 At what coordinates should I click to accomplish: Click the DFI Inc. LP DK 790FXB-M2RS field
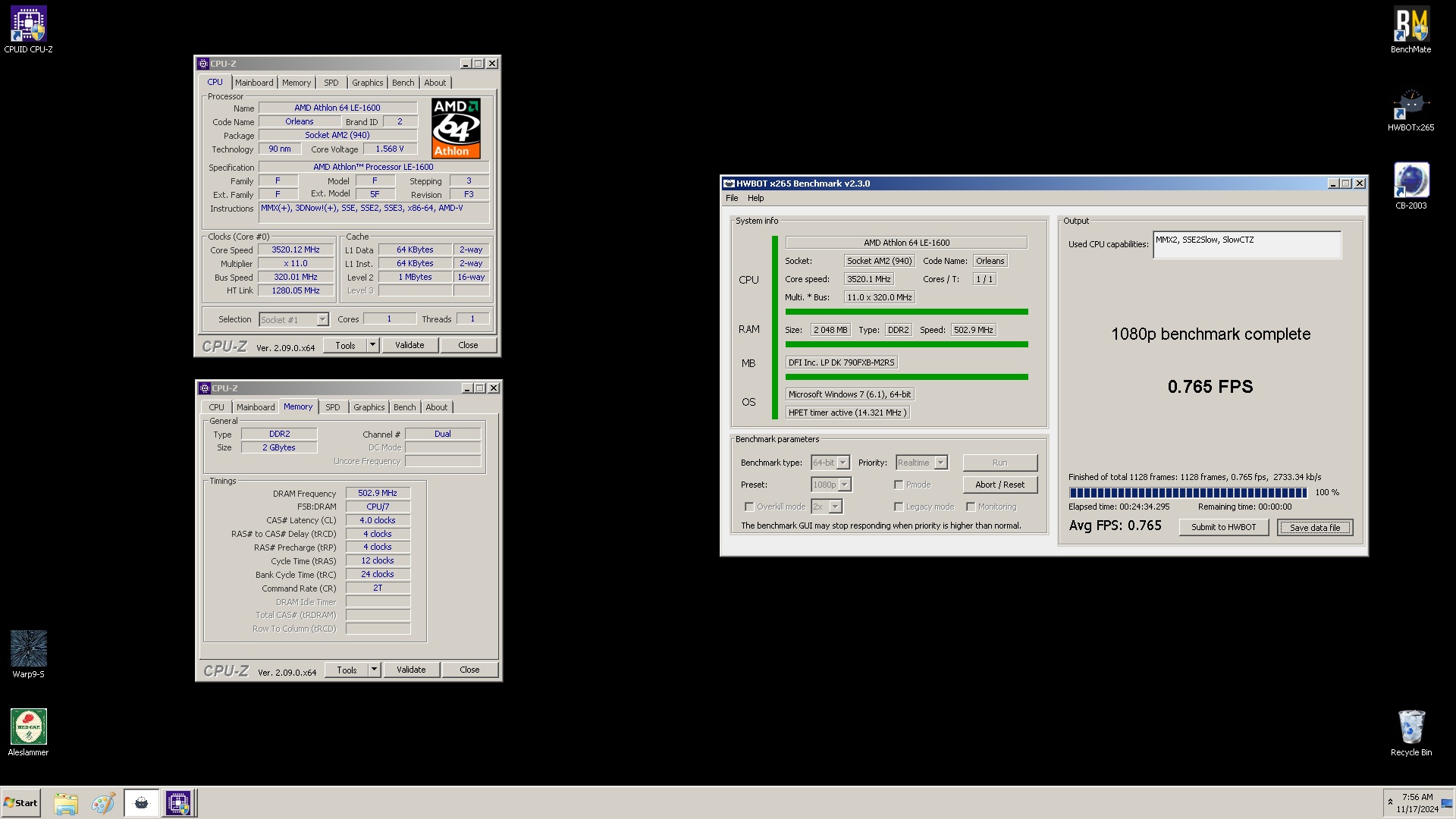tap(841, 362)
